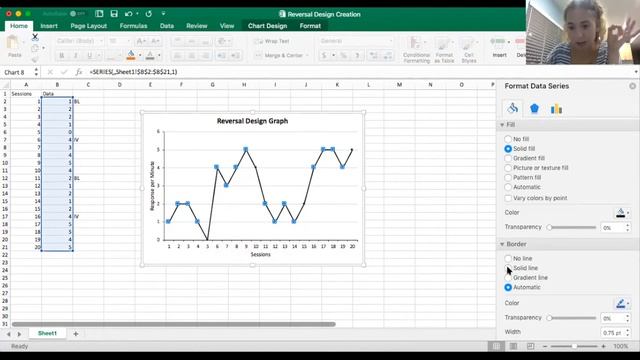Expand the formula bar arrow
Screen dimensions: 640x360
[x=636, y=72]
